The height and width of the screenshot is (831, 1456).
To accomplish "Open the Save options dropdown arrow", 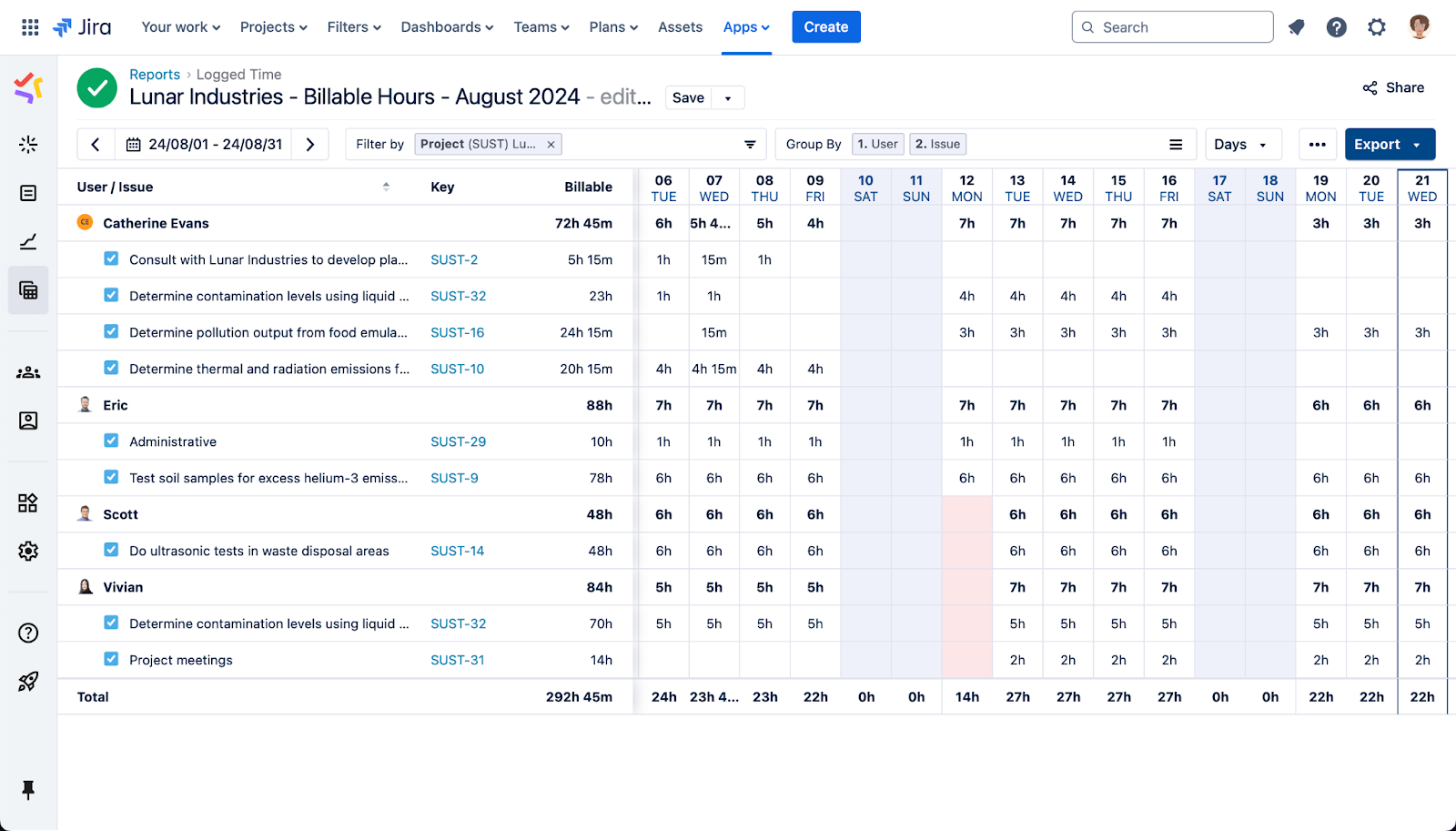I will [728, 98].
